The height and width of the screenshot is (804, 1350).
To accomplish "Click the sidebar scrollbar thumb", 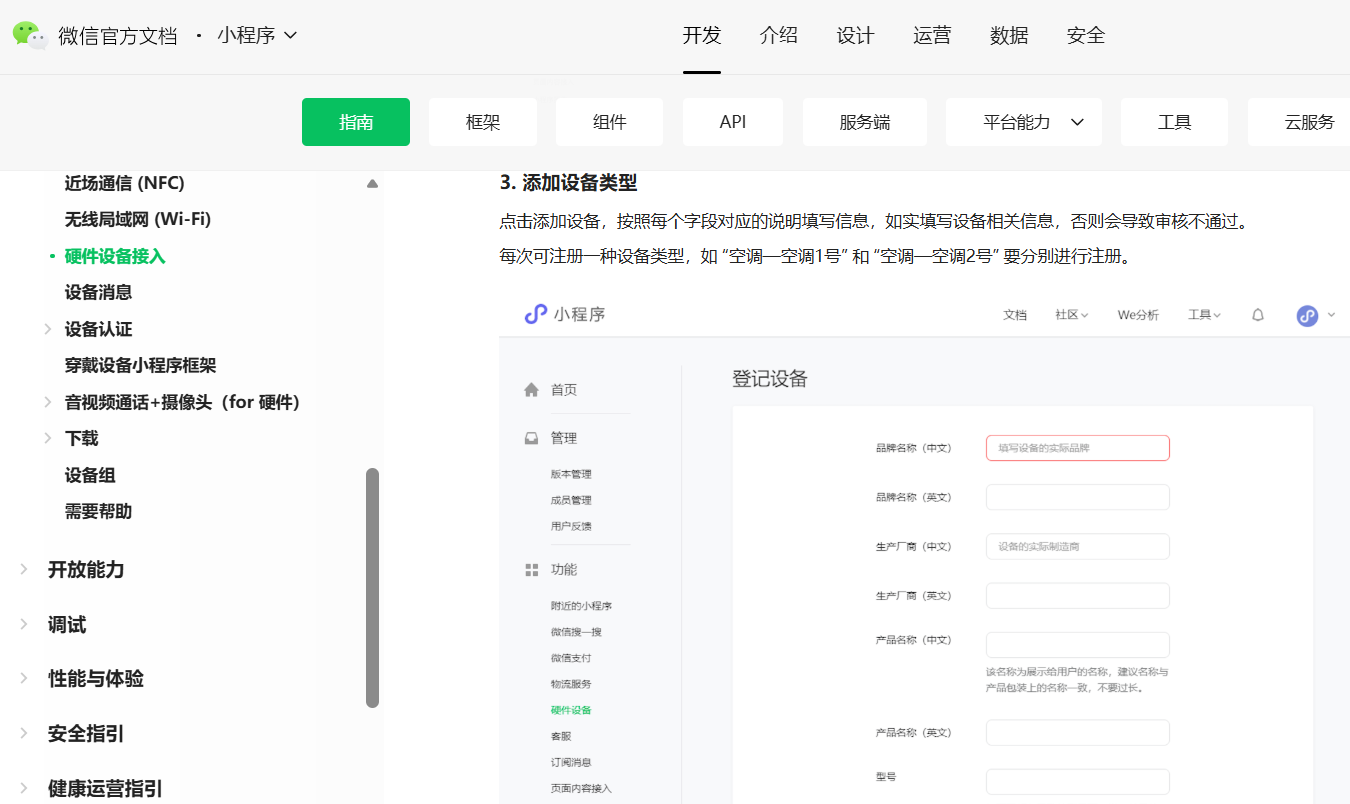I will (x=373, y=588).
